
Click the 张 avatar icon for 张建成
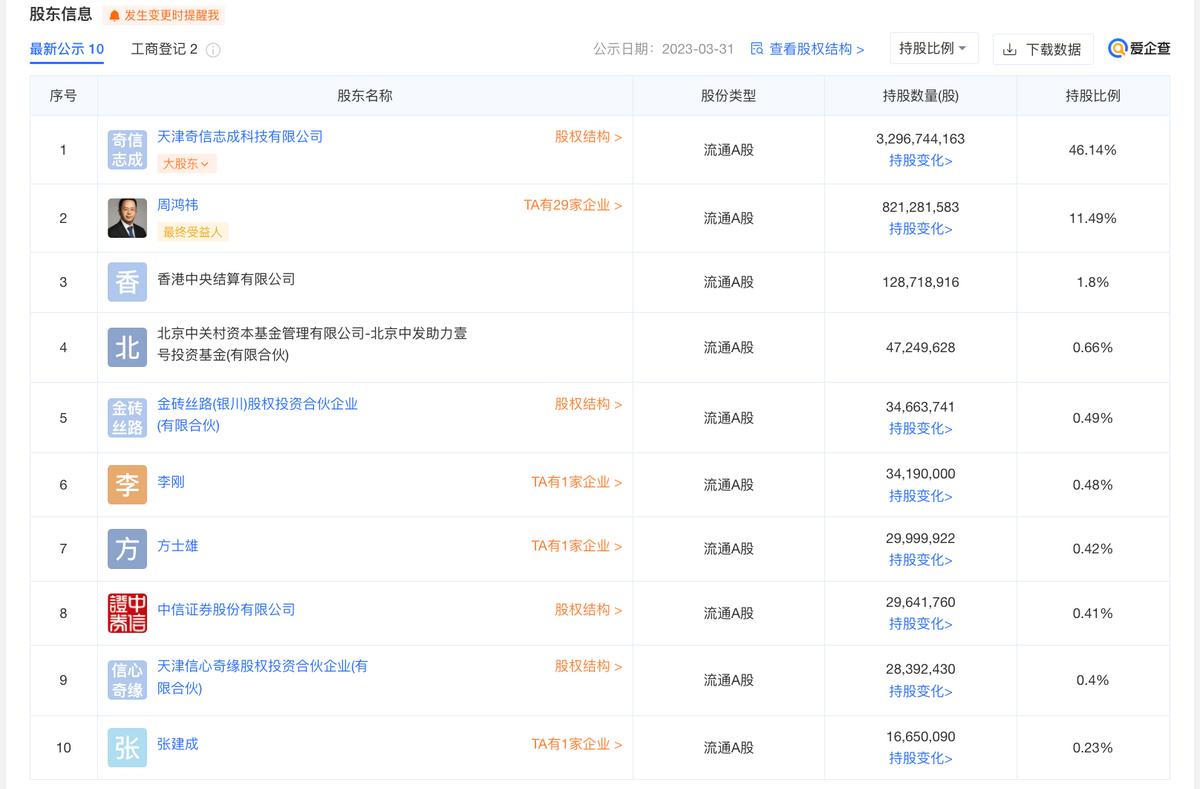tap(126, 747)
